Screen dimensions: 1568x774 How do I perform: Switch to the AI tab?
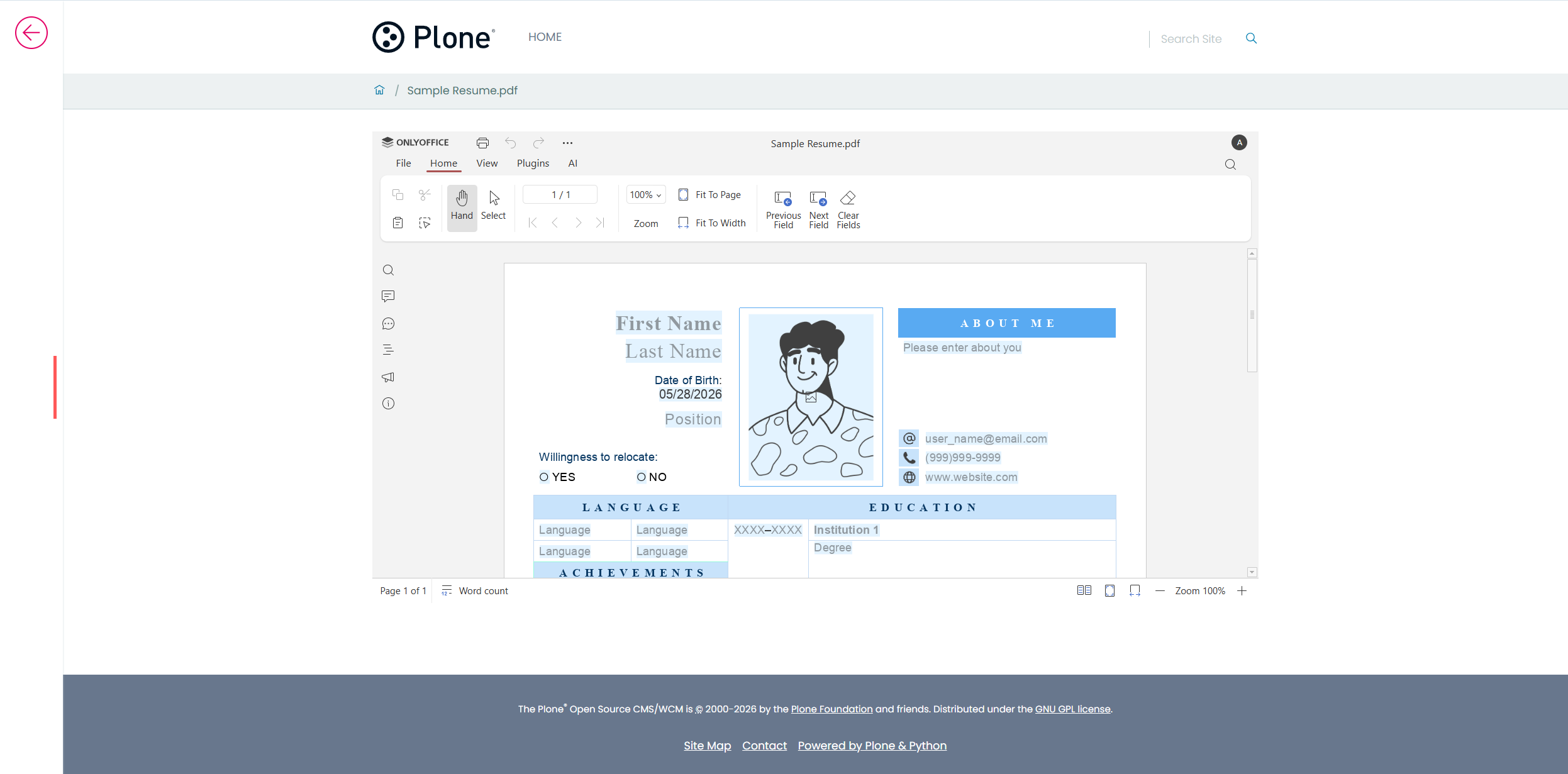coord(572,163)
